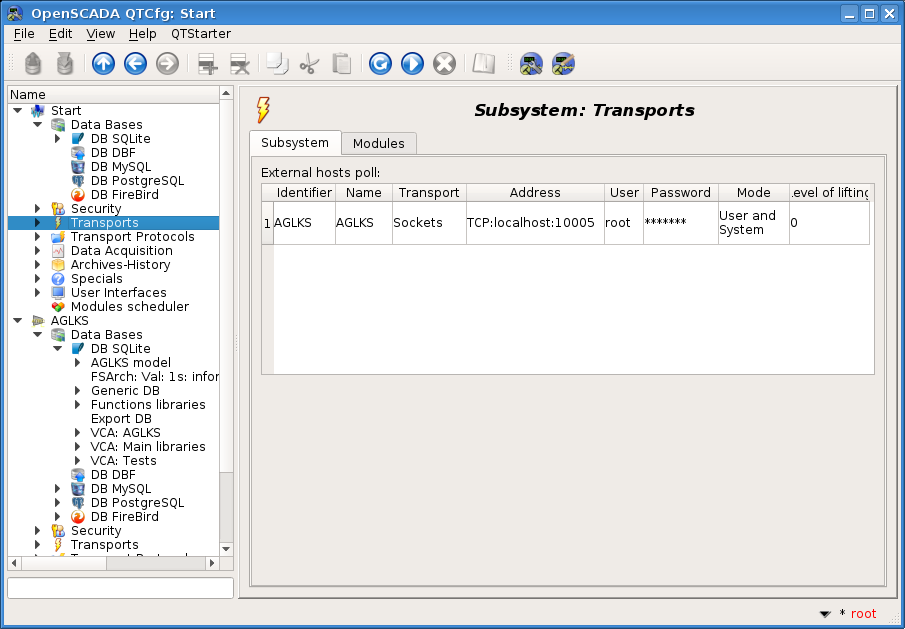Click the Delete item toolbar icon
The image size is (905, 629).
click(240, 63)
